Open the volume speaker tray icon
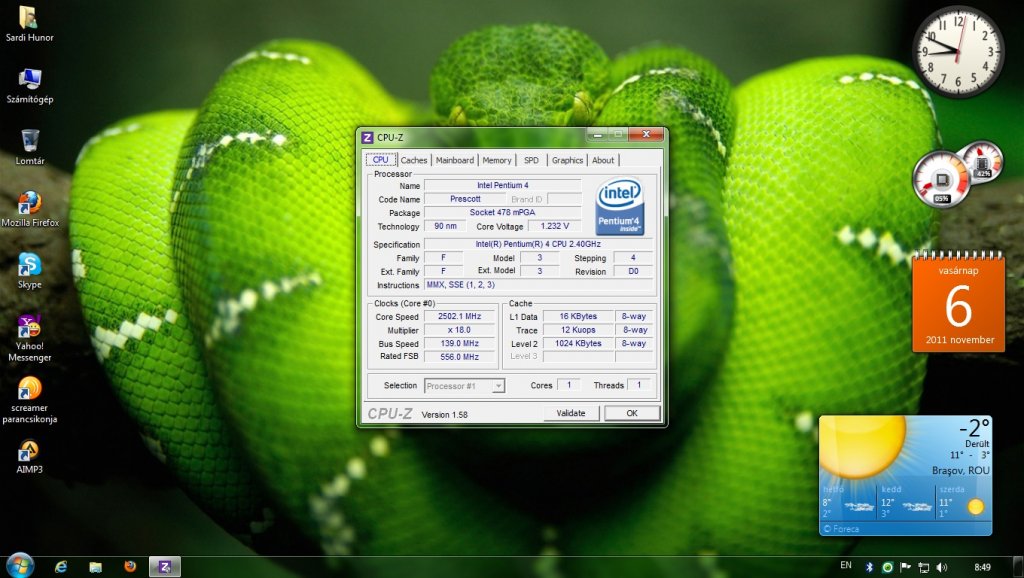Viewport: 1024px width, 578px height. pos(941,567)
